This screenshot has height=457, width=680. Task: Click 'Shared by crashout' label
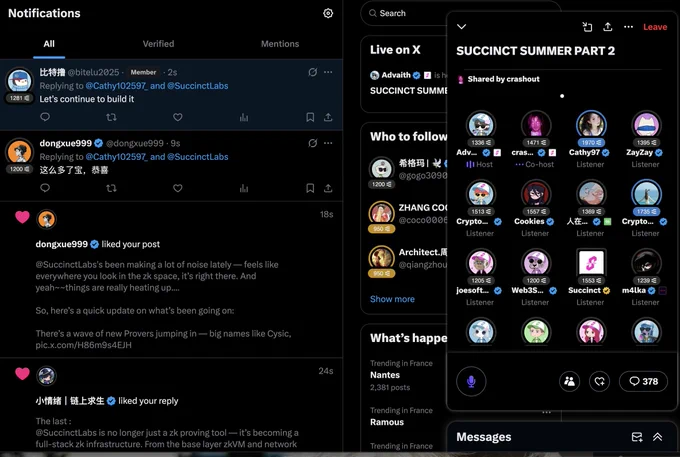coord(503,79)
